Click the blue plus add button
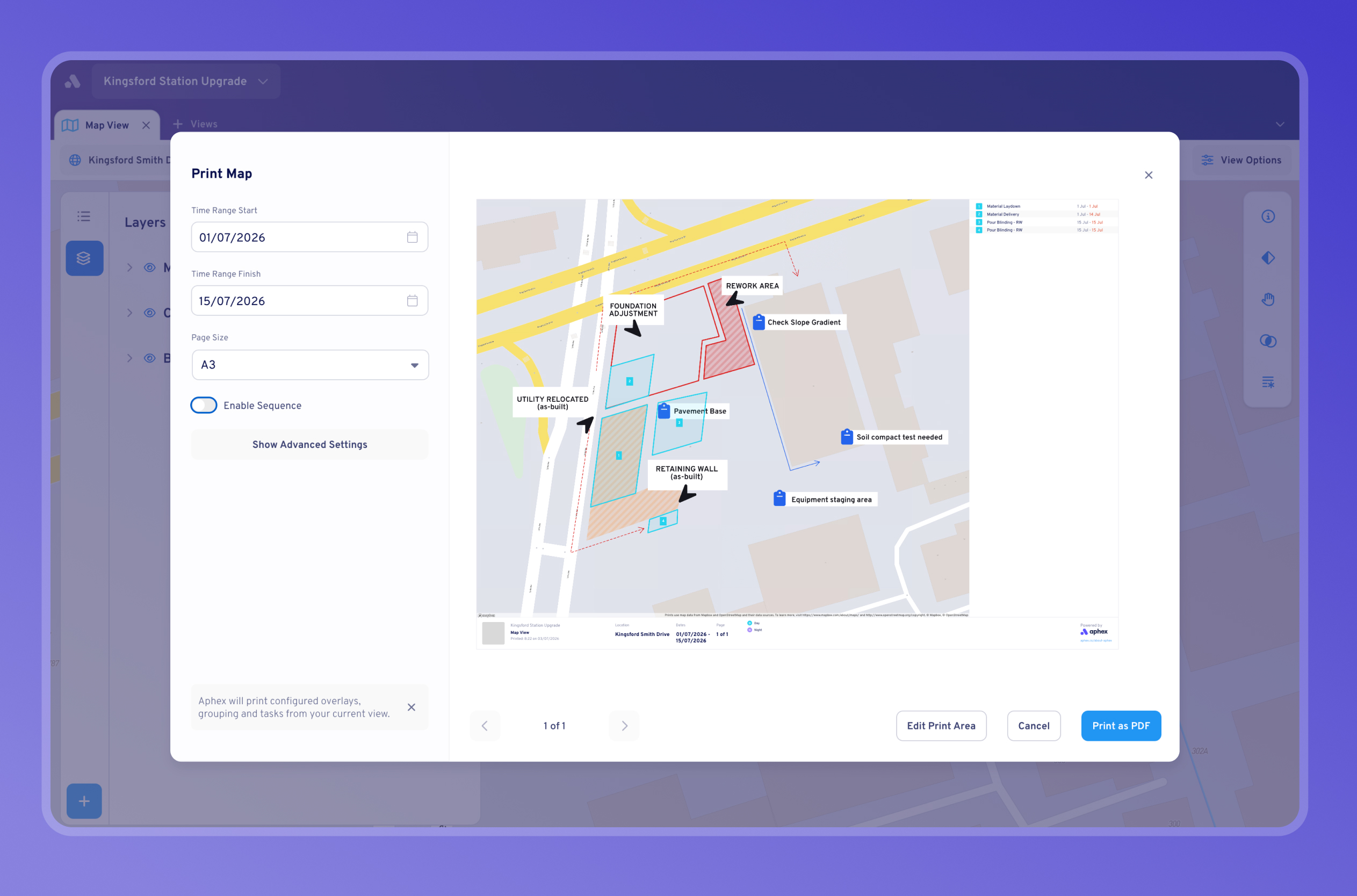The image size is (1357, 896). coord(84,801)
